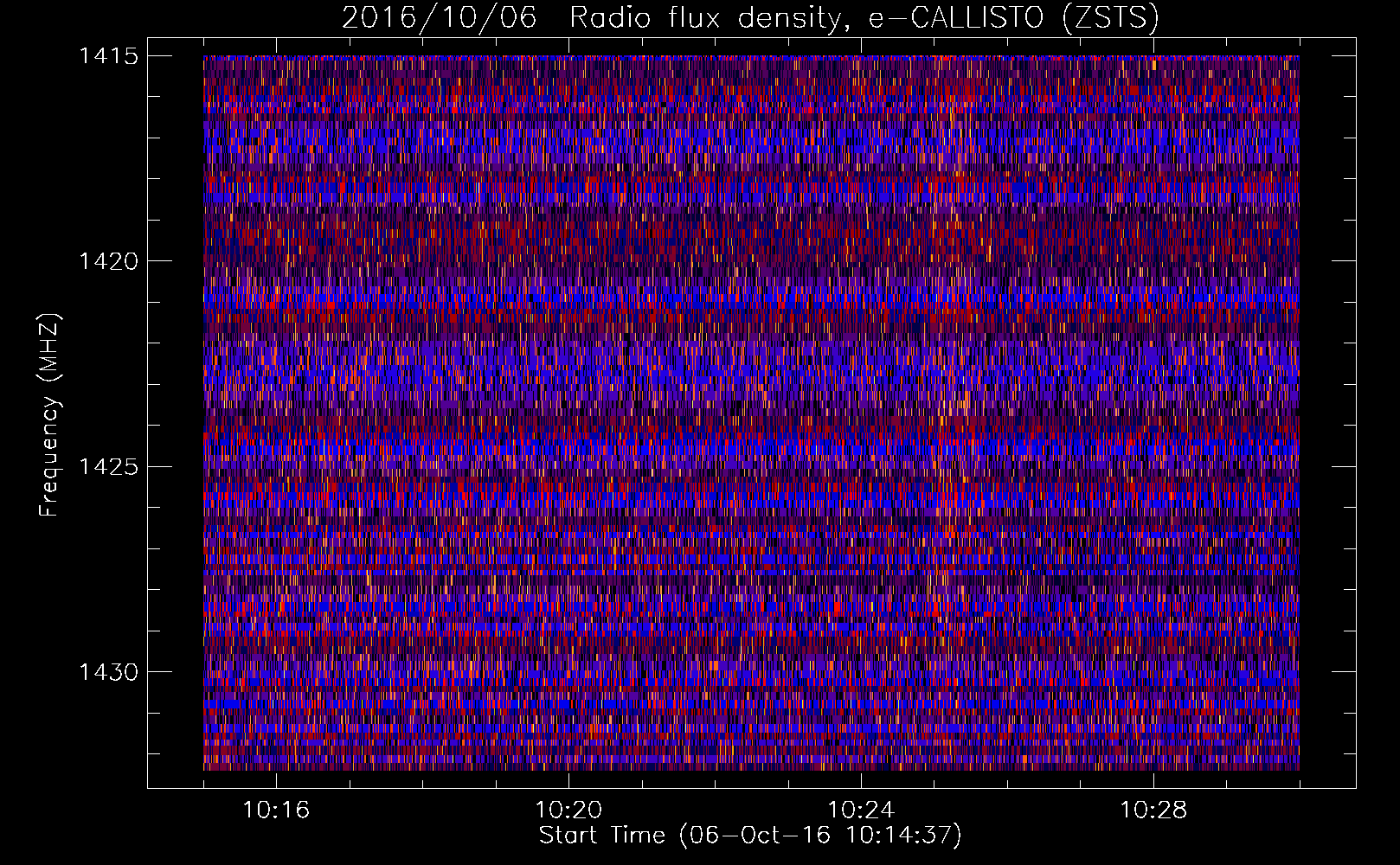
Task: Click the 10:28 time tick label
Action: (1153, 811)
